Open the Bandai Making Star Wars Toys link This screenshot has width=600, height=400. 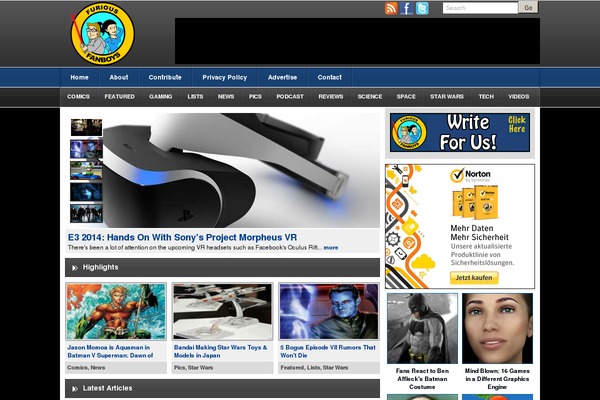(x=220, y=351)
